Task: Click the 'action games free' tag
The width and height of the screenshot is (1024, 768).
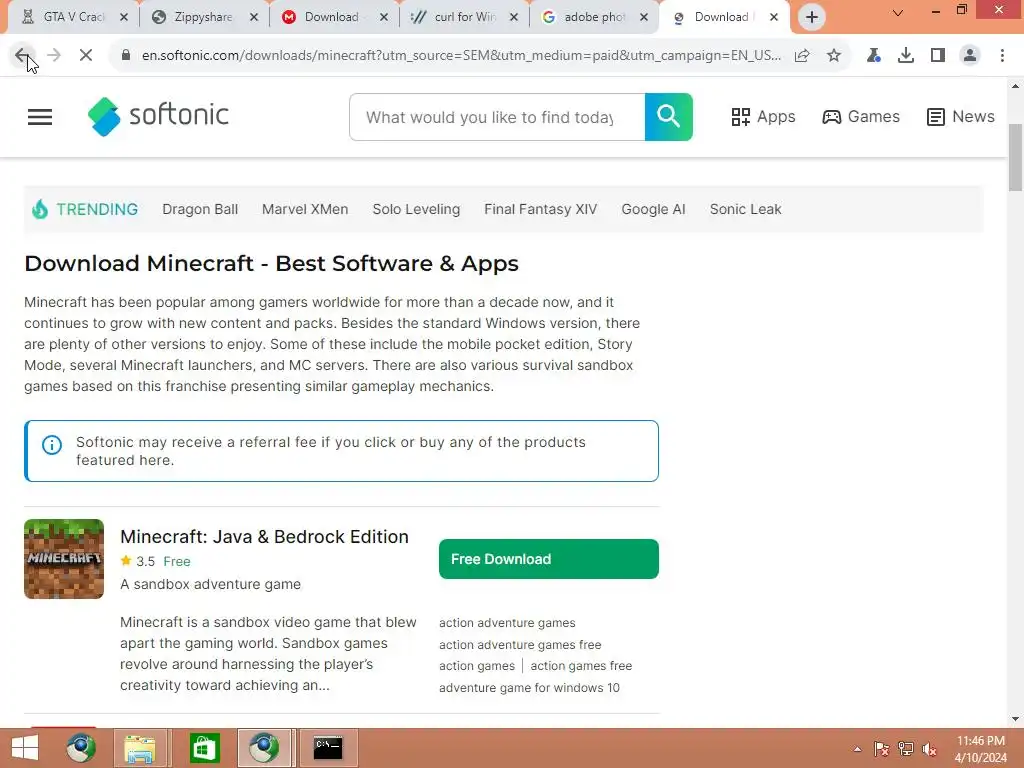Action: point(581,665)
